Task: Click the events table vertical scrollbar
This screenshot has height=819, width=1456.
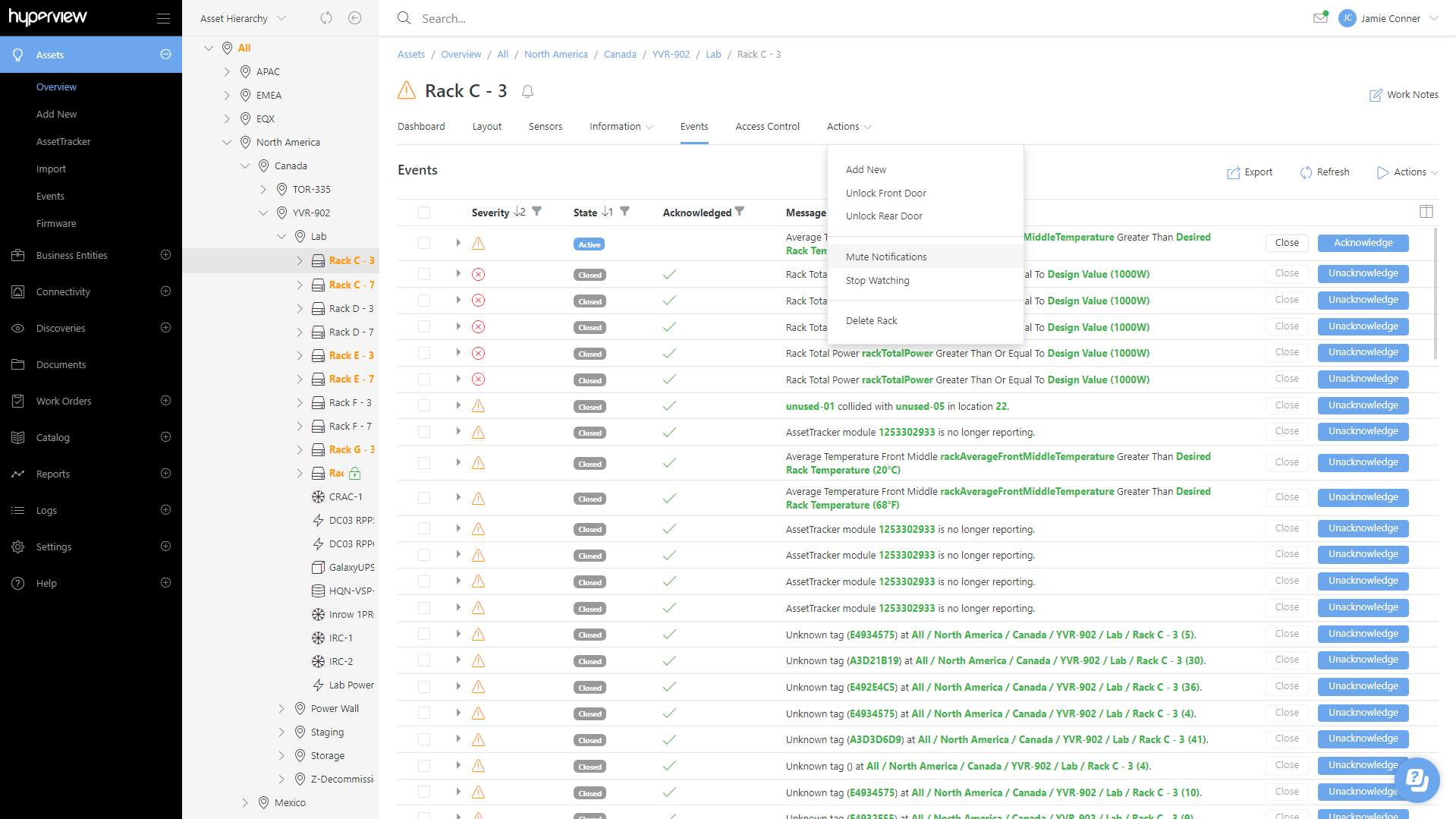Action: point(1436,293)
